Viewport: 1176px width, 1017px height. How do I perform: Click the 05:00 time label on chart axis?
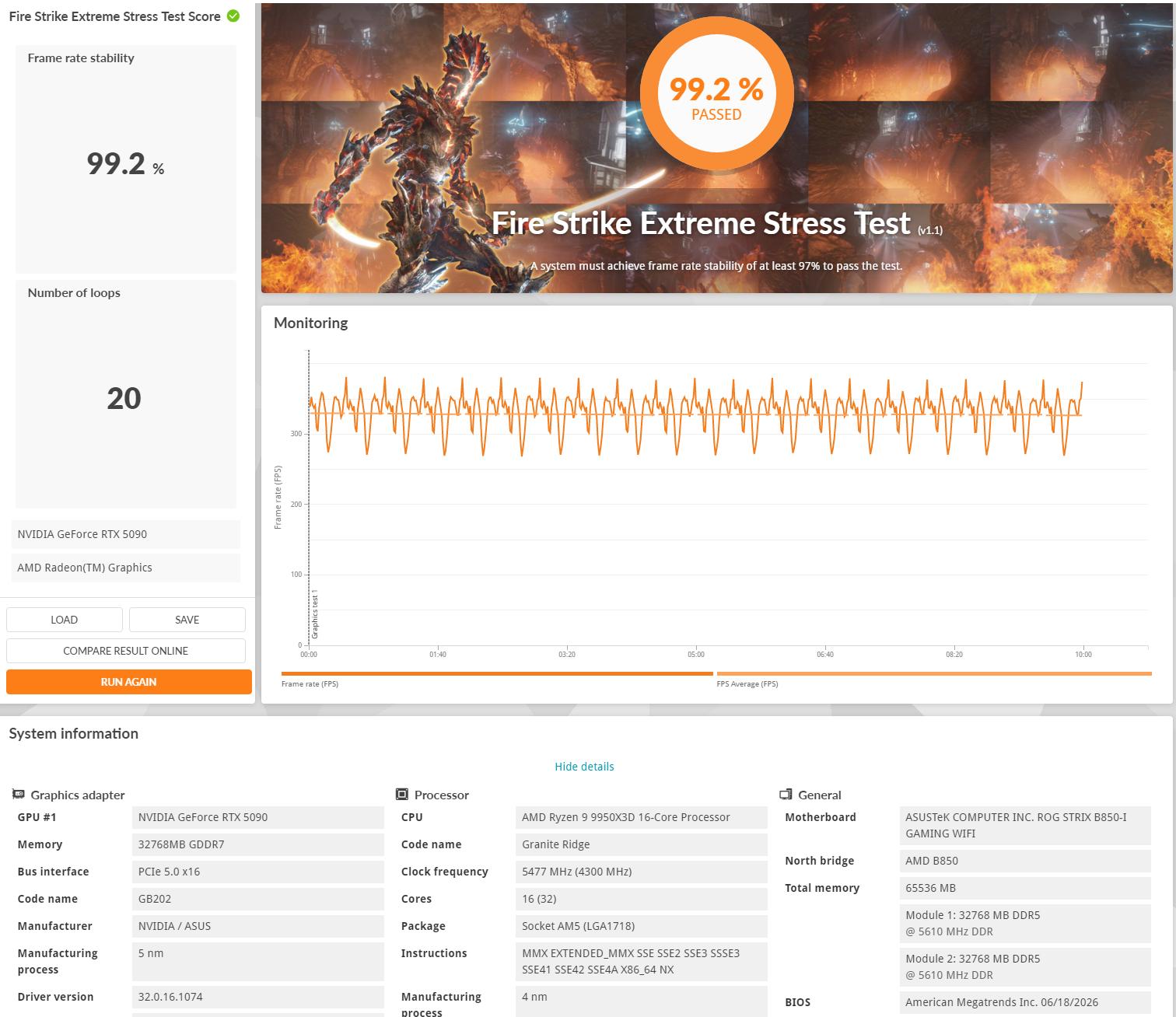click(x=696, y=655)
